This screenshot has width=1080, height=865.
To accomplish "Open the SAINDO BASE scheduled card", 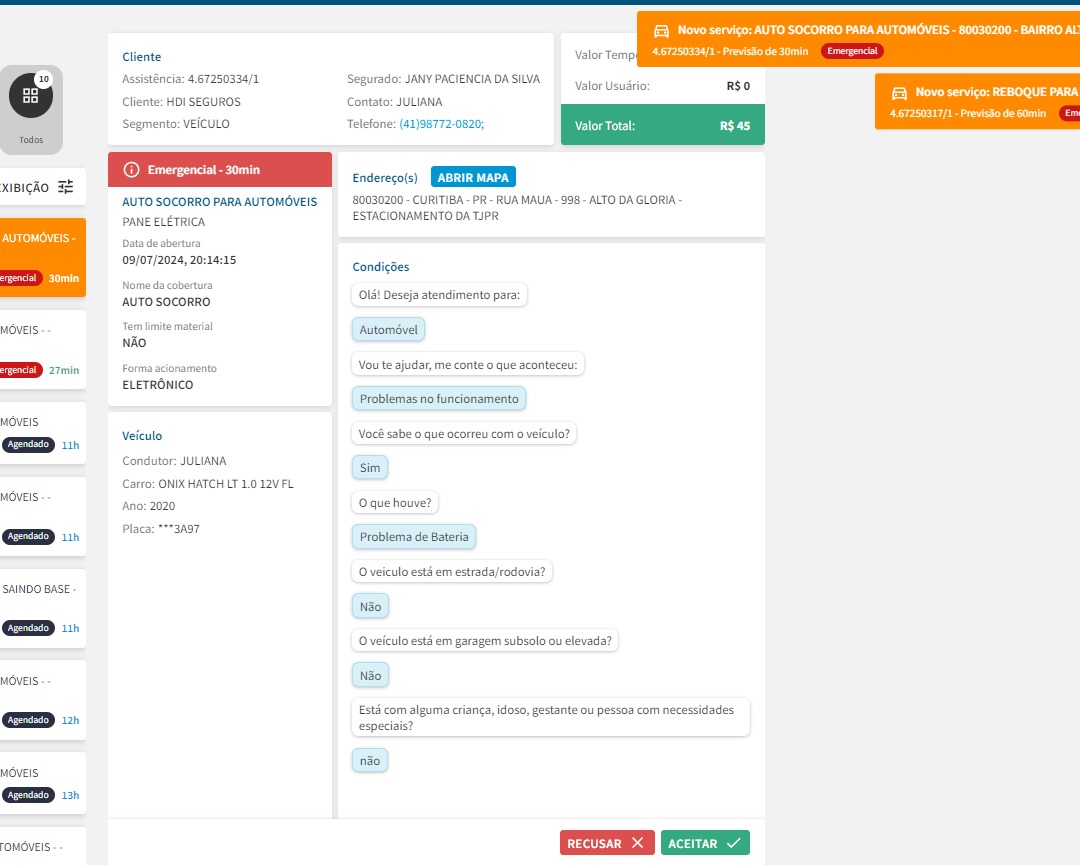I will [x=43, y=608].
